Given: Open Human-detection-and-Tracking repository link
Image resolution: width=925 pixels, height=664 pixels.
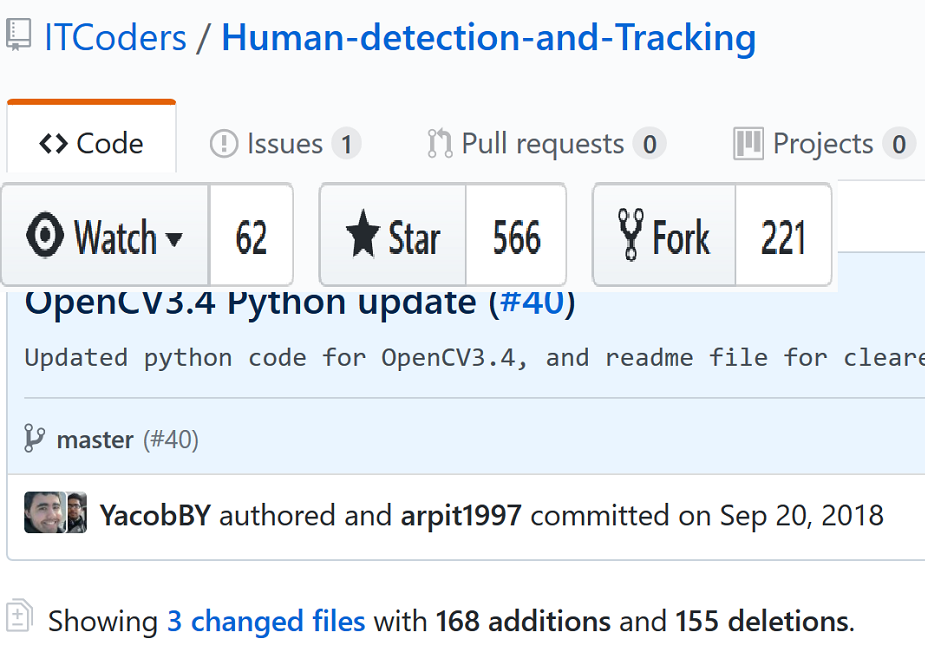Looking at the screenshot, I should pyautogui.click(x=488, y=38).
